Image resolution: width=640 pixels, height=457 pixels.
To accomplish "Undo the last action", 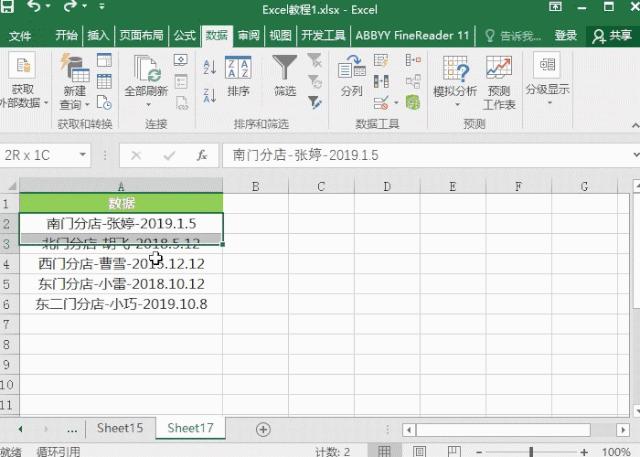I will click(x=34, y=6).
